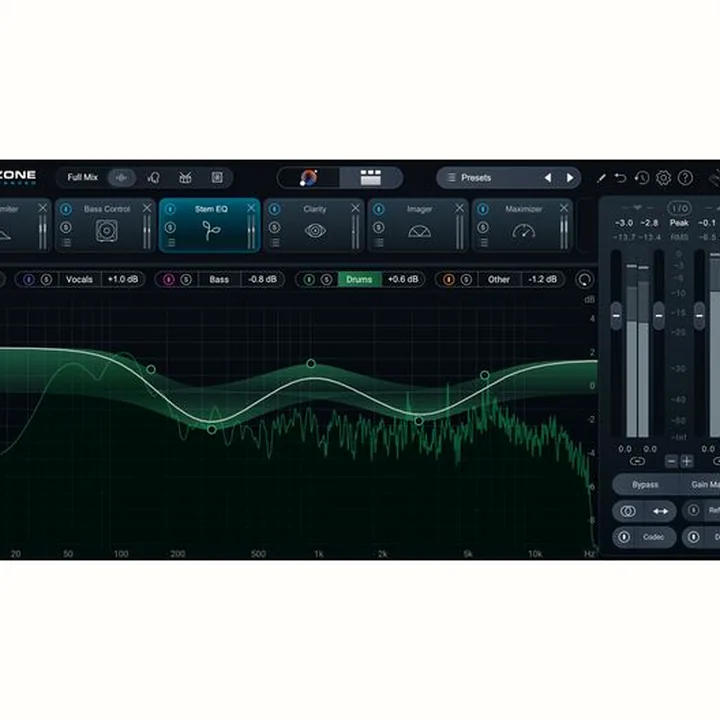
Task: Toggle the Vocals stem power button
Action: [28, 279]
